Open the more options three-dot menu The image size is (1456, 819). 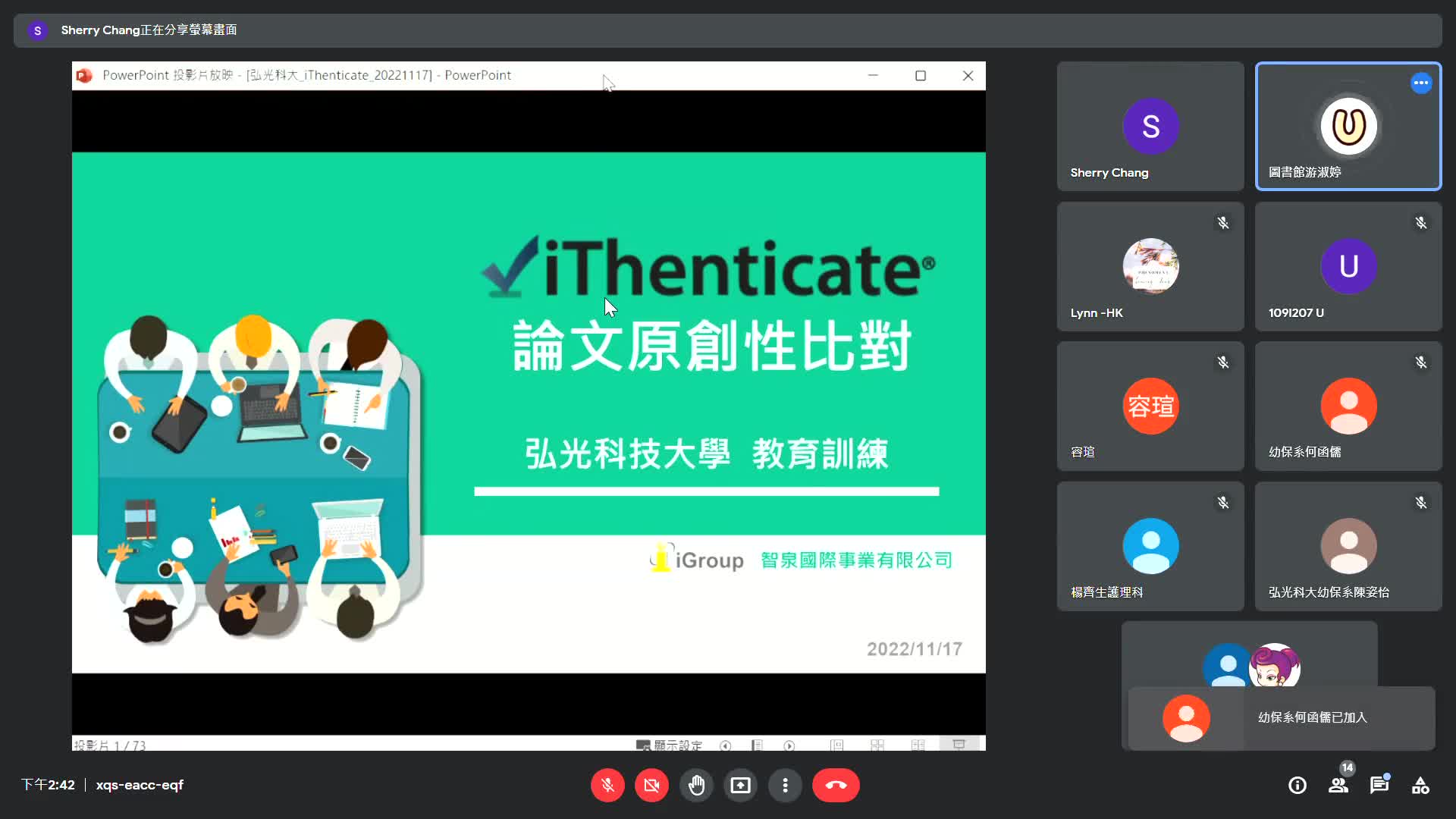click(x=785, y=785)
